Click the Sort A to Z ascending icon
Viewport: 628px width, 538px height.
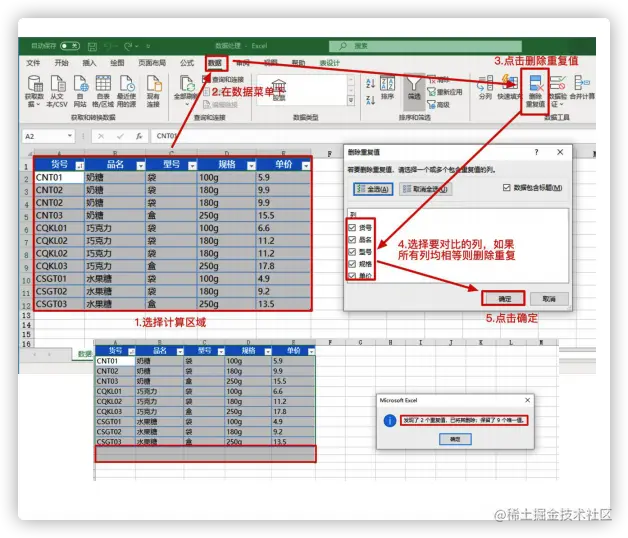(370, 83)
